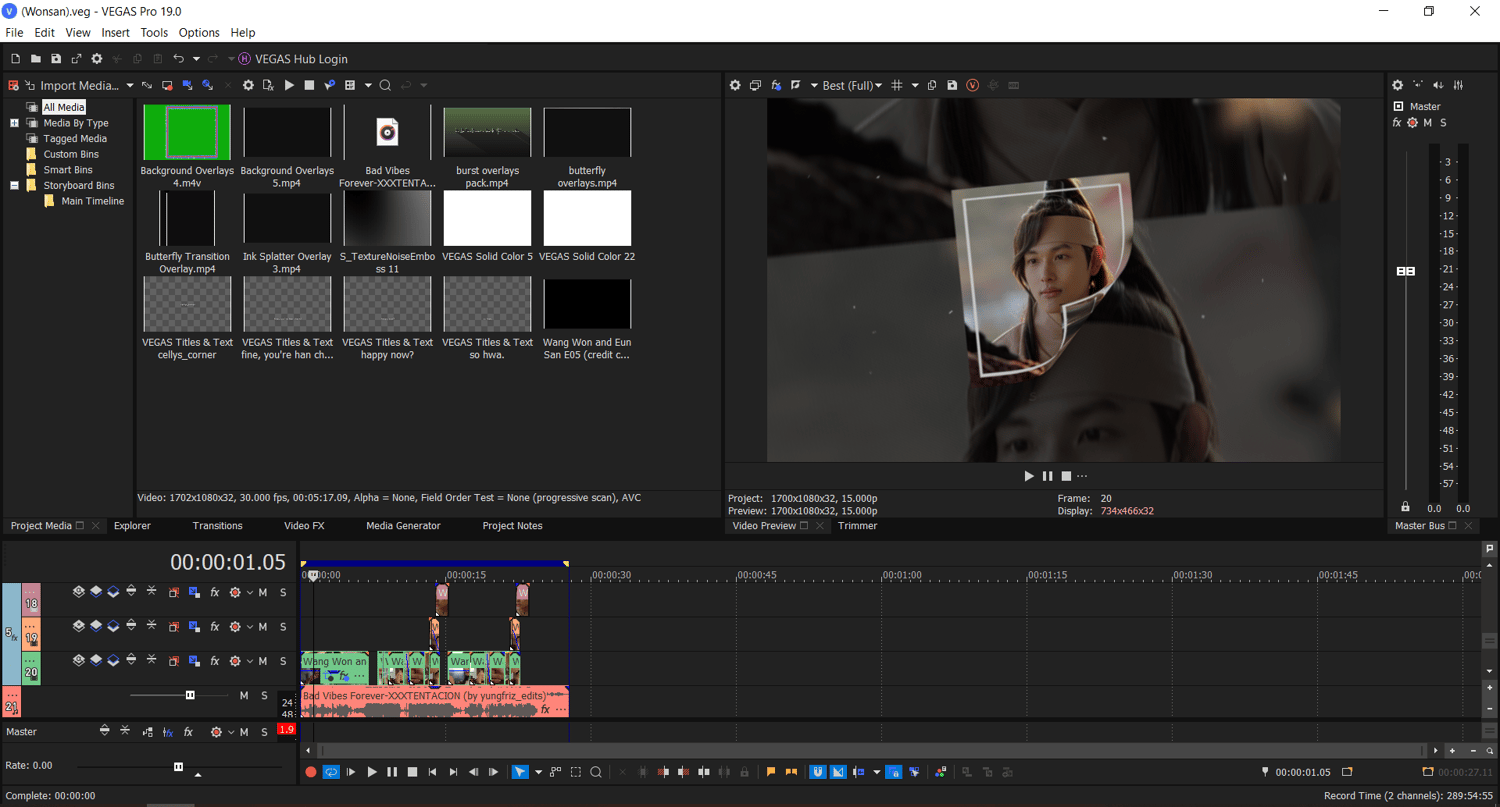Pause timeline playback in transport bar
This screenshot has height=807, width=1500.
pos(392,772)
